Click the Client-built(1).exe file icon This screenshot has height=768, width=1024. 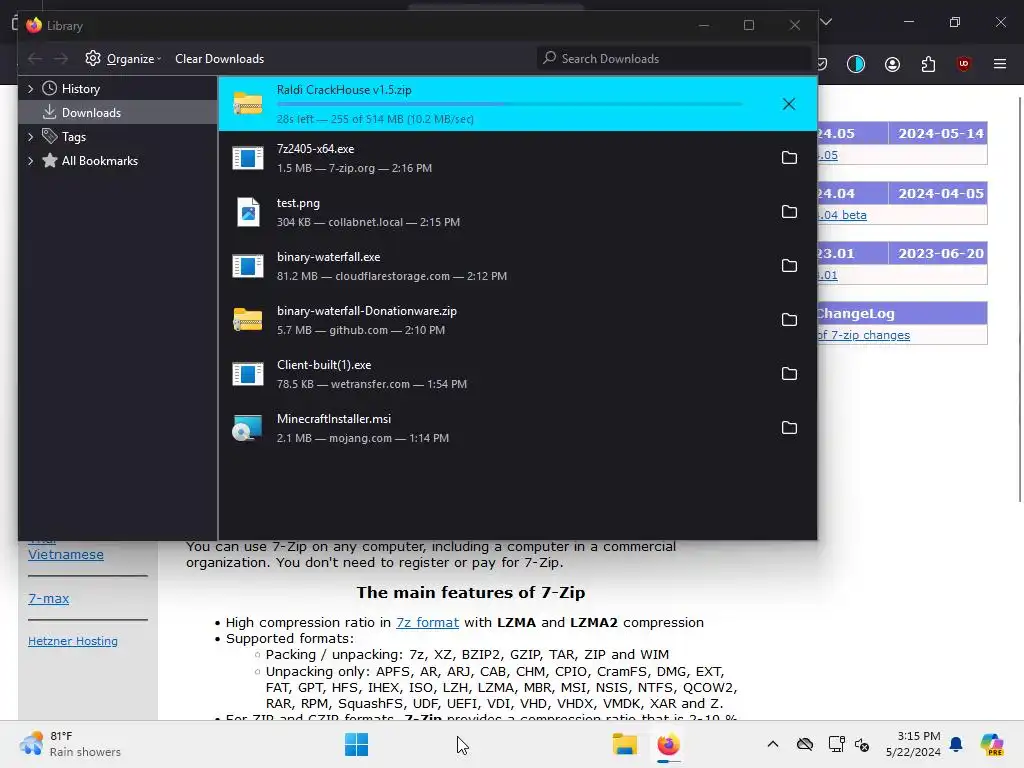point(248,374)
